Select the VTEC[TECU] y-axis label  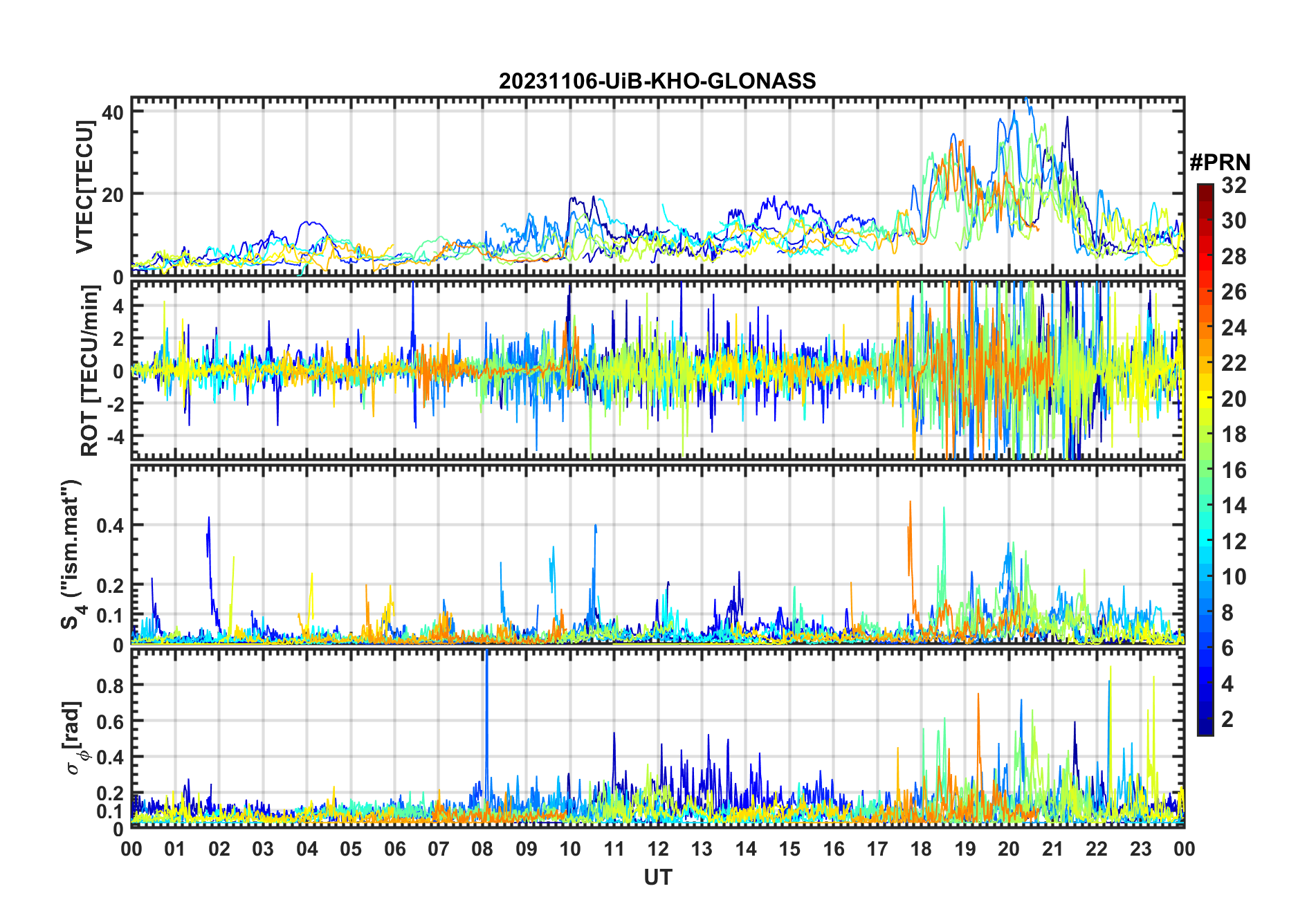tap(84, 187)
